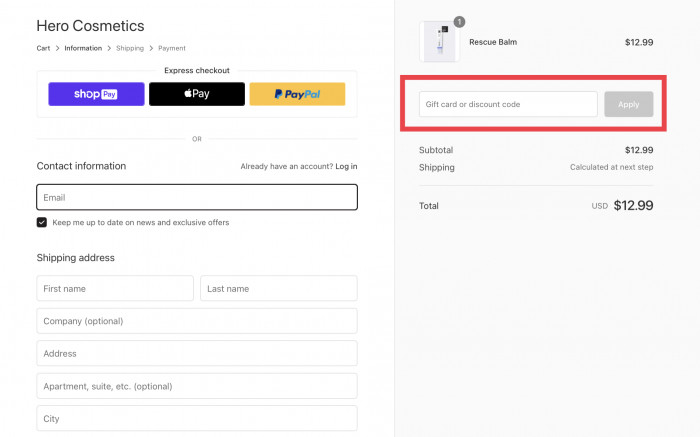Open the Log in link
The height and width of the screenshot is (437, 700).
[346, 166]
